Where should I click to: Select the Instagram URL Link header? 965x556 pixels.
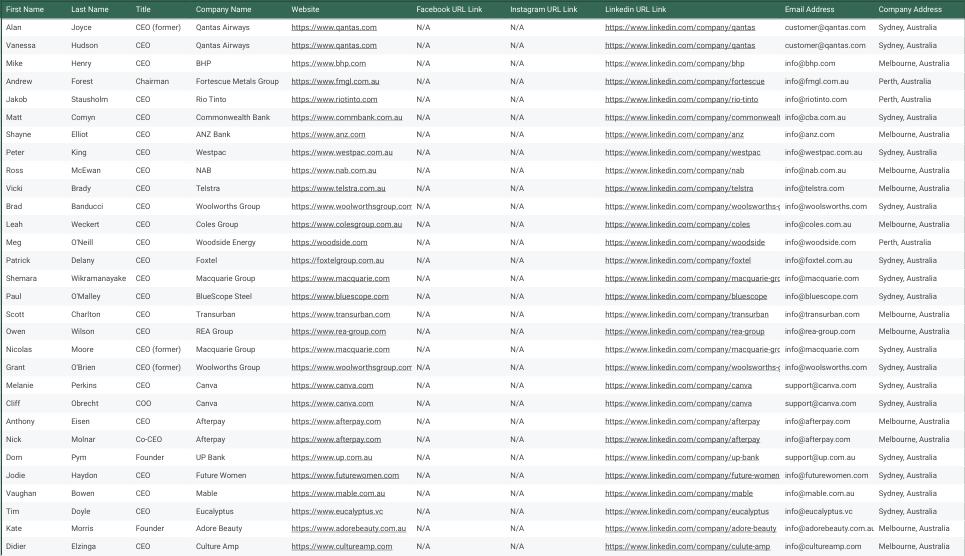click(x=543, y=9)
